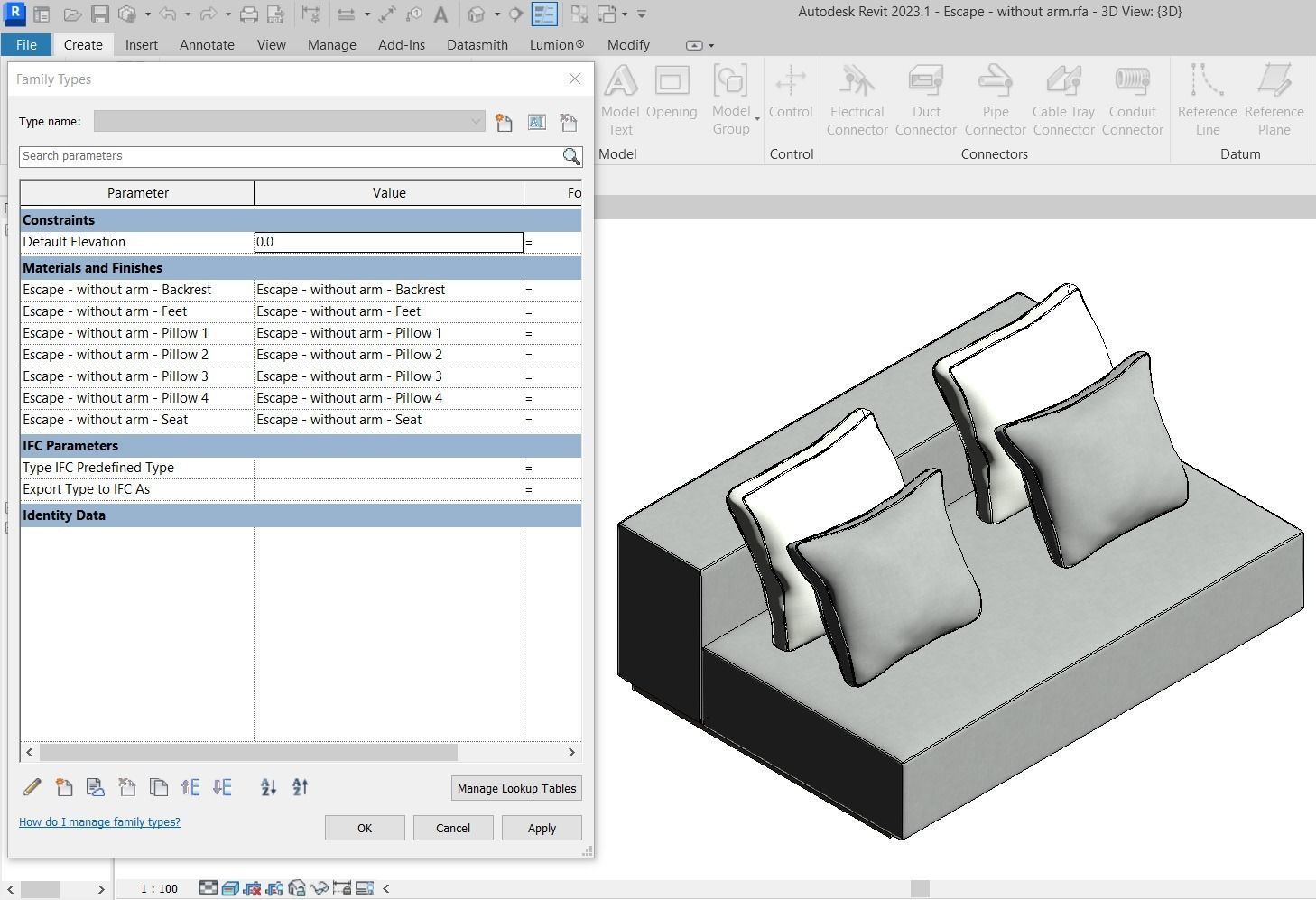Click the Text tool icon in Quick Access

coord(440,14)
